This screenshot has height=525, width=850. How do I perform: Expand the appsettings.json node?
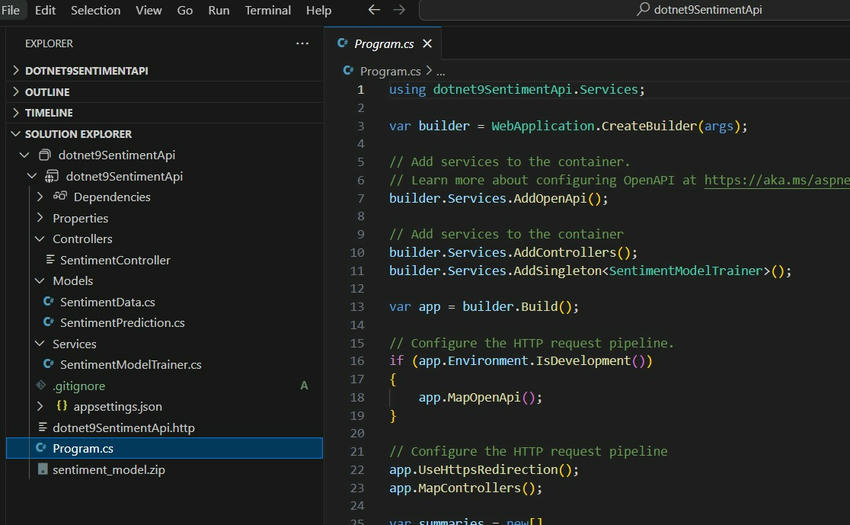coord(40,406)
